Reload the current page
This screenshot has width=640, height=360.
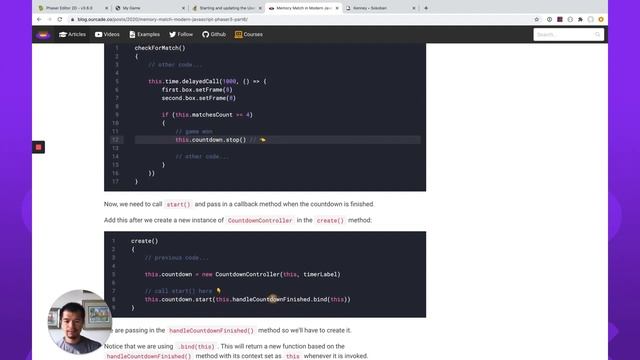point(60,19)
